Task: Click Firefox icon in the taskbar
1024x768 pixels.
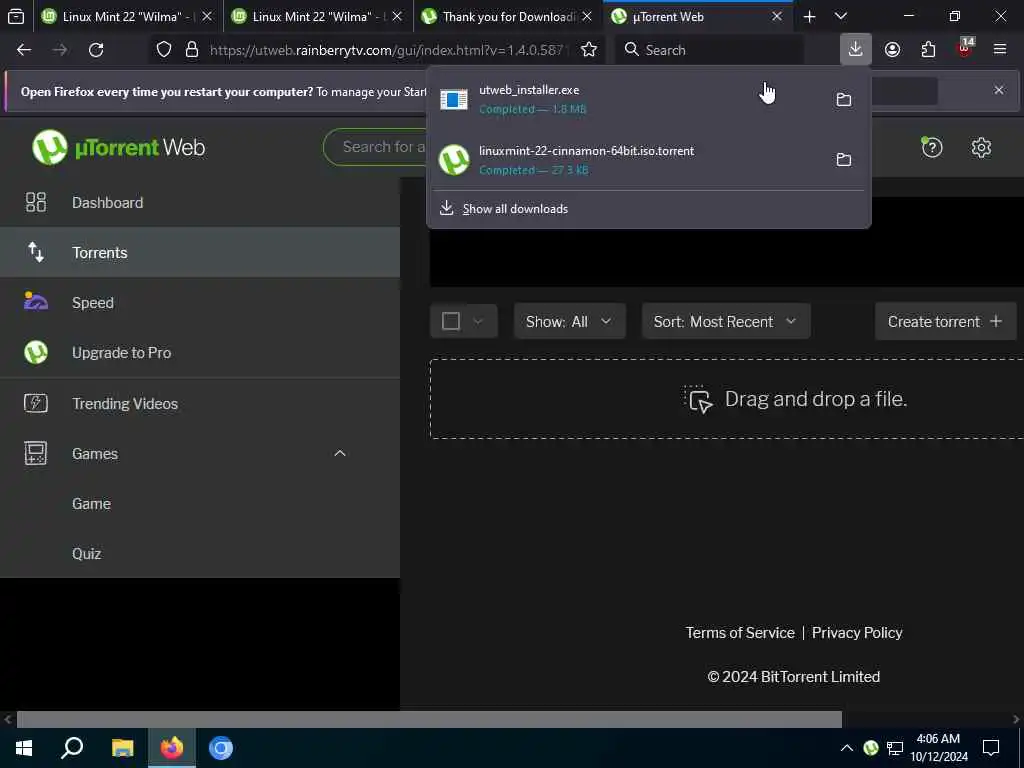Action: (x=172, y=748)
